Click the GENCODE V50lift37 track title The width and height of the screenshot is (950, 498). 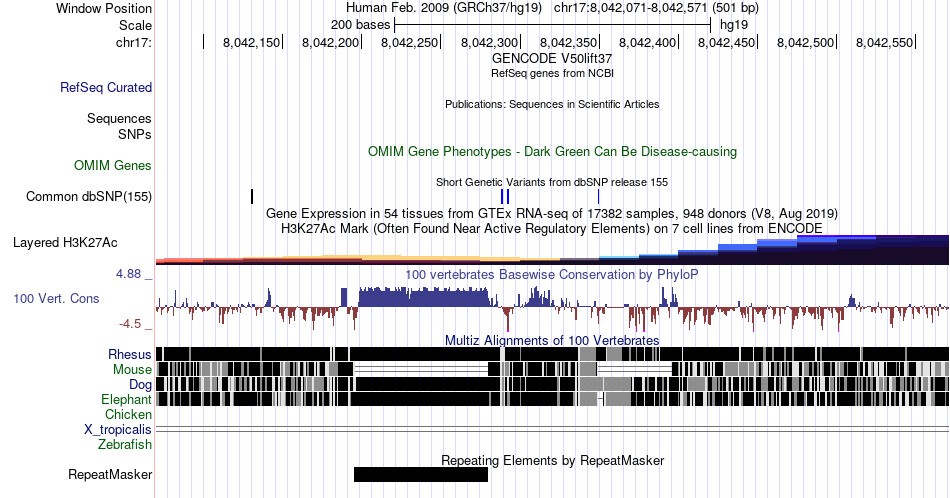[552, 58]
